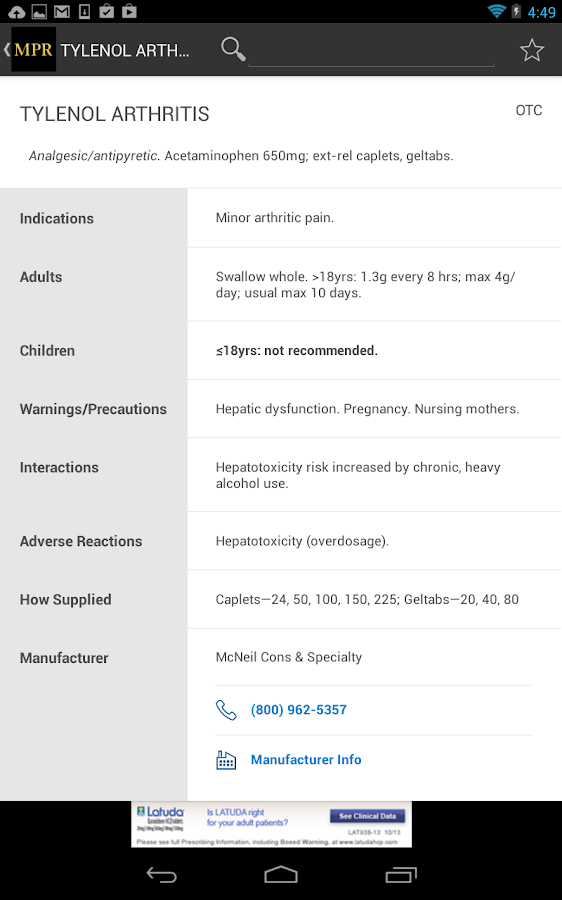Focus the search text field
562x900 pixels.
(x=371, y=53)
